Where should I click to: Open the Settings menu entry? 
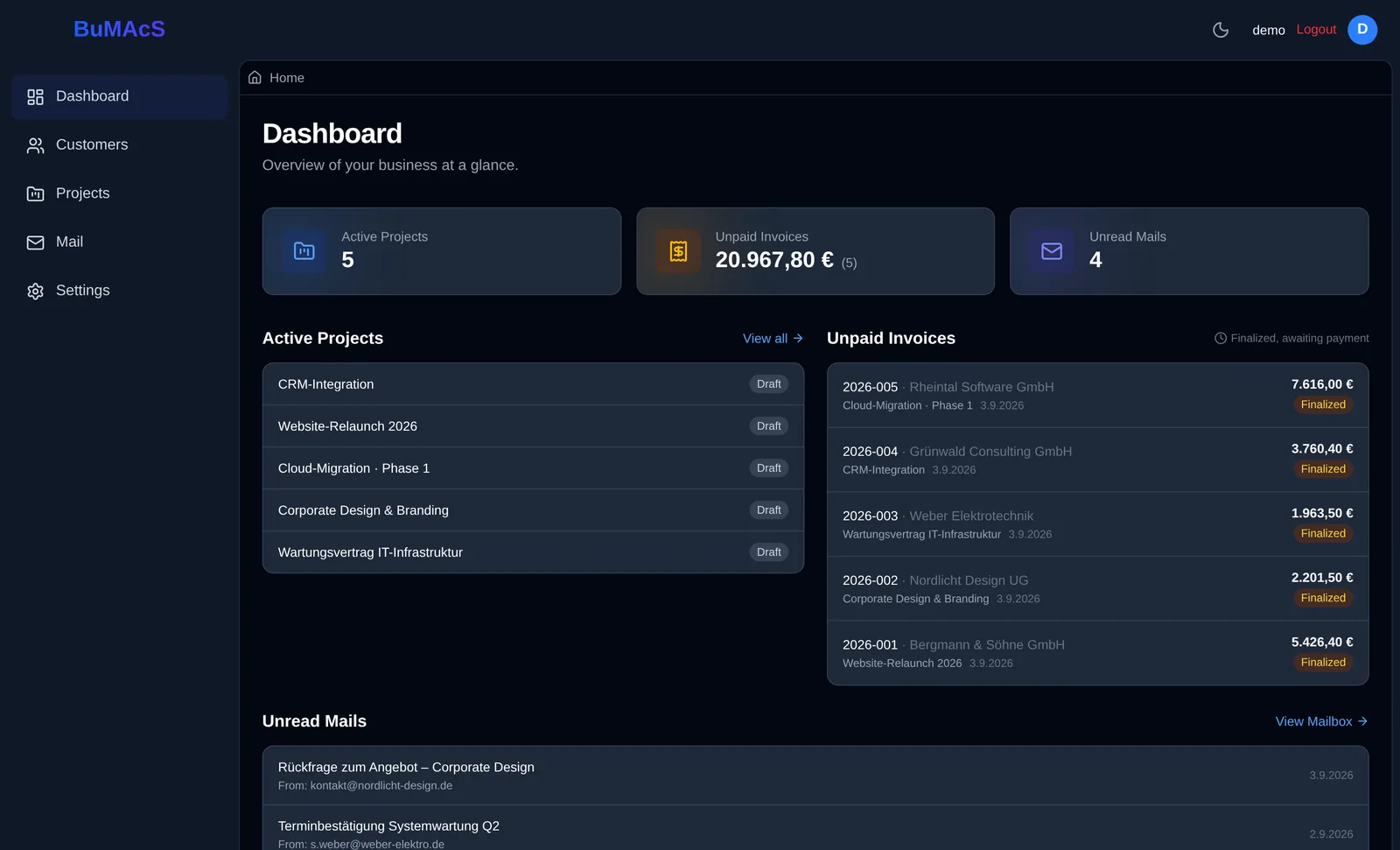[x=120, y=291]
